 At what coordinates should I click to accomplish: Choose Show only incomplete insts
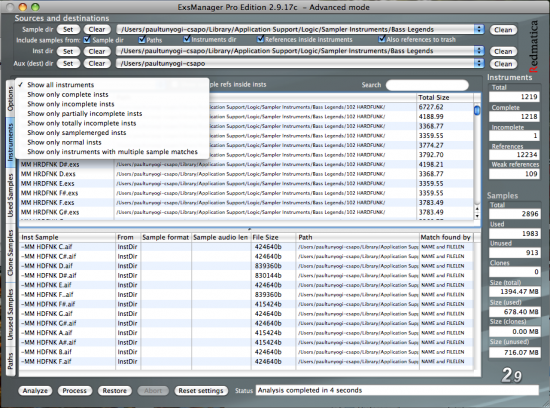pos(112,104)
